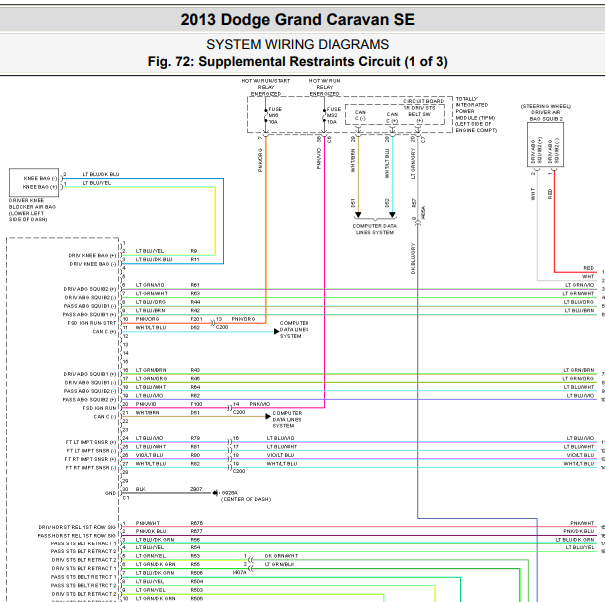Select "KNEE BAG (-)" in the knee blocker box
This screenshot has height=602, width=605.
[x=41, y=178]
